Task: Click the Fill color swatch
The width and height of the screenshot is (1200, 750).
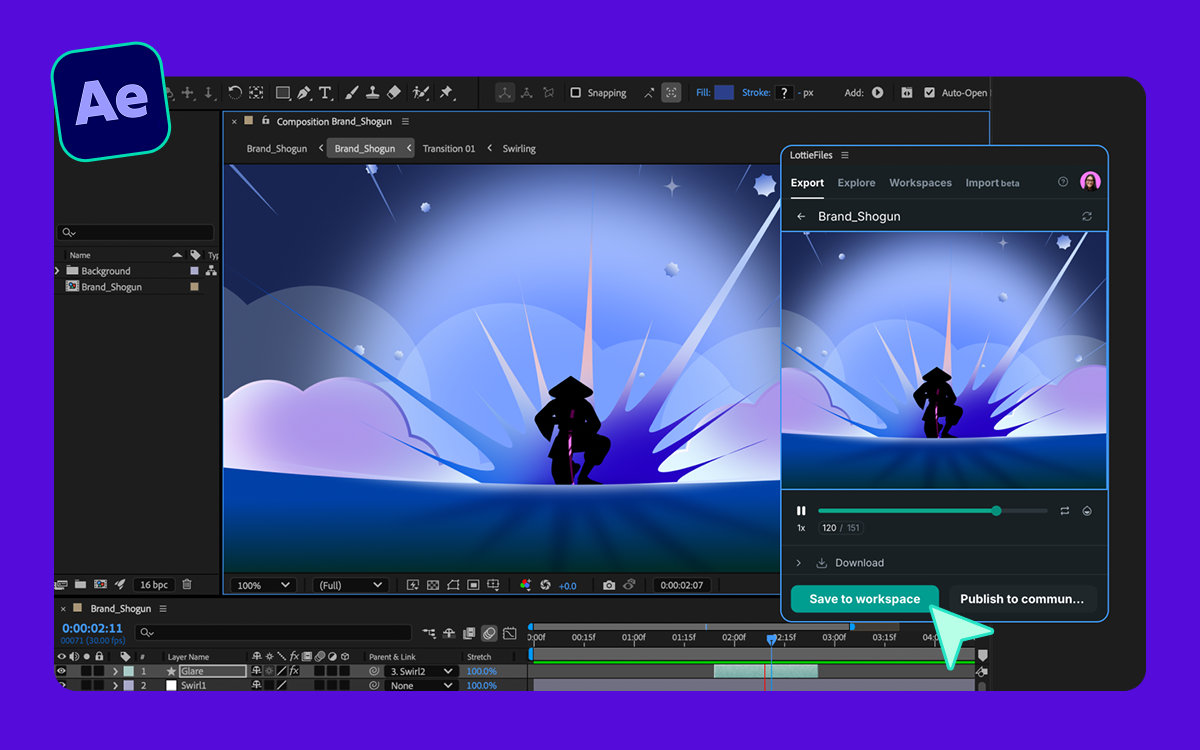Action: 724,93
